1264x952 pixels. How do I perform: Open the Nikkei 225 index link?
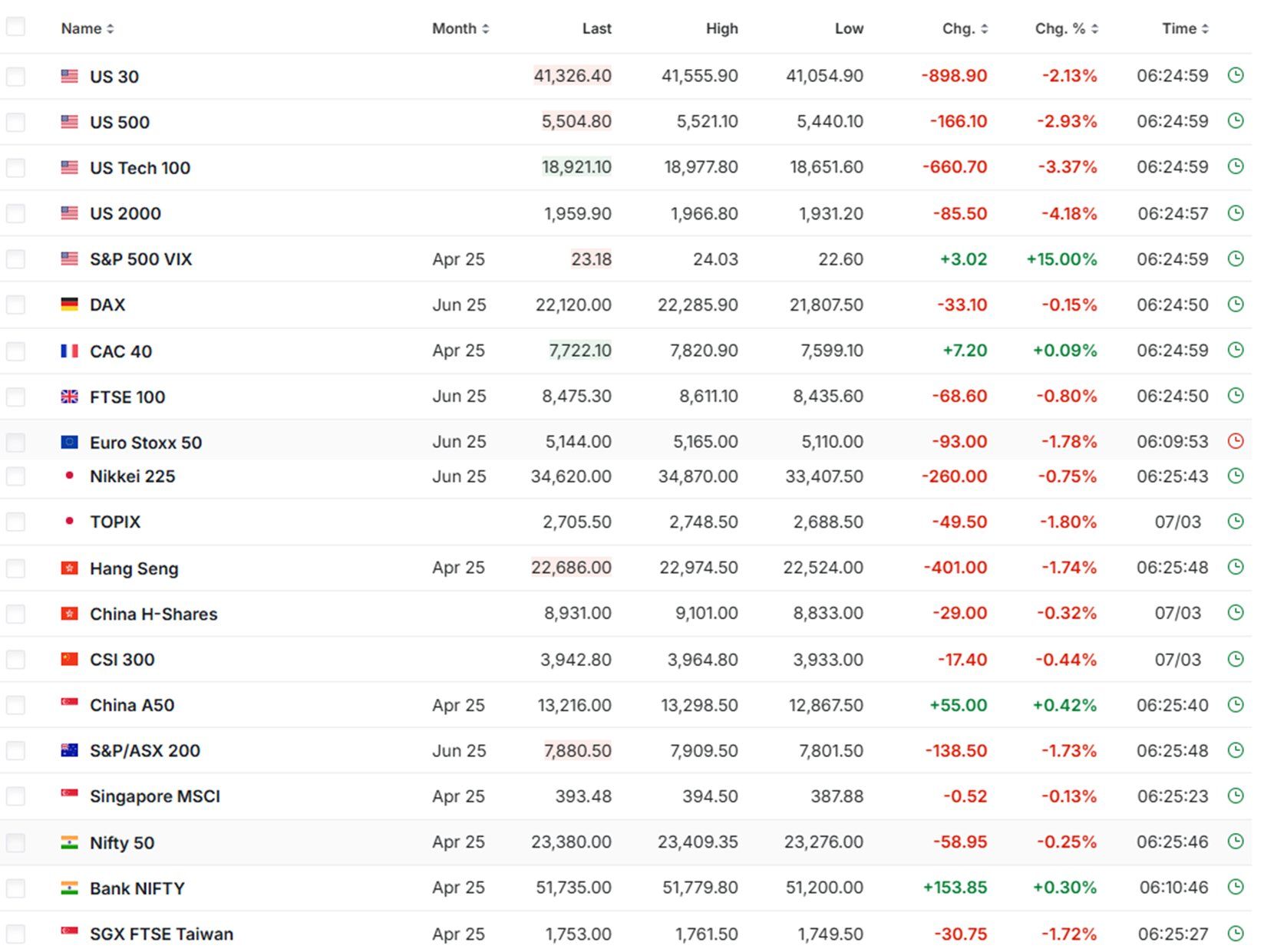(x=132, y=476)
